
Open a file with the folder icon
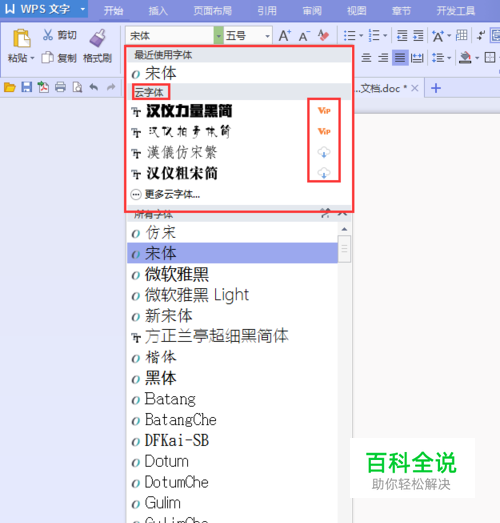pyautogui.click(x=10, y=88)
